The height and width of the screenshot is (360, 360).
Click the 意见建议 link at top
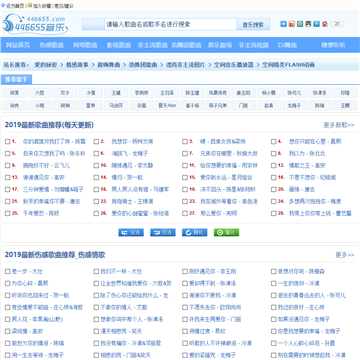[x=64, y=6]
